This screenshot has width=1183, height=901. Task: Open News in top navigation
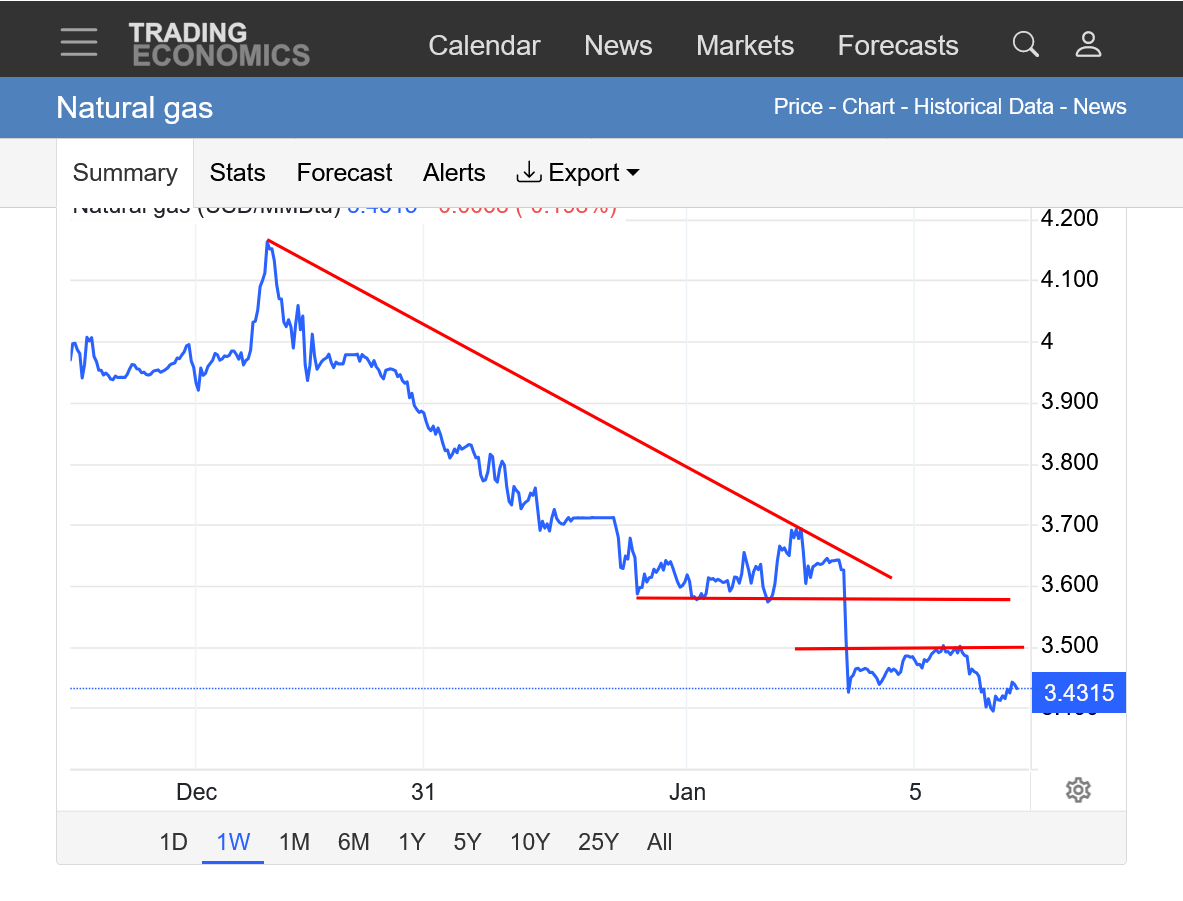[618, 46]
